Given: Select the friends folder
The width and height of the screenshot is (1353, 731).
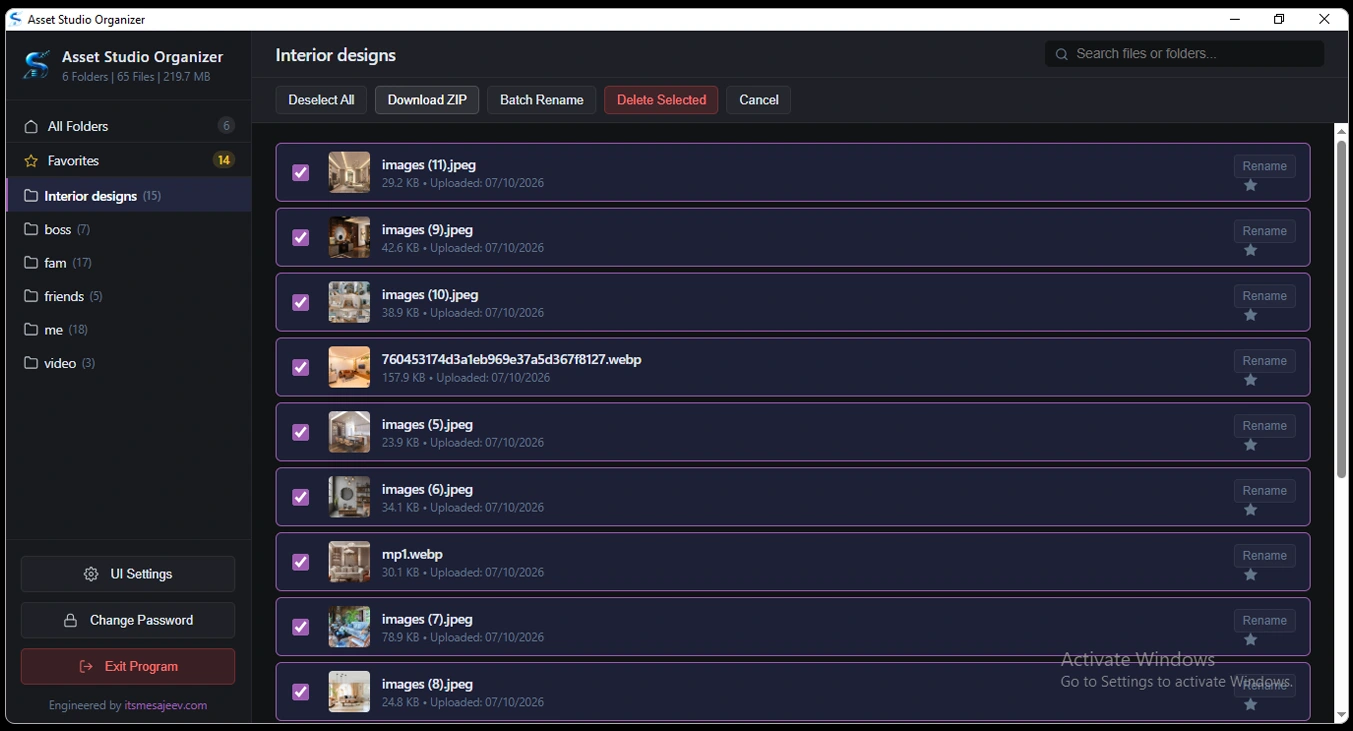Looking at the screenshot, I should click(128, 296).
